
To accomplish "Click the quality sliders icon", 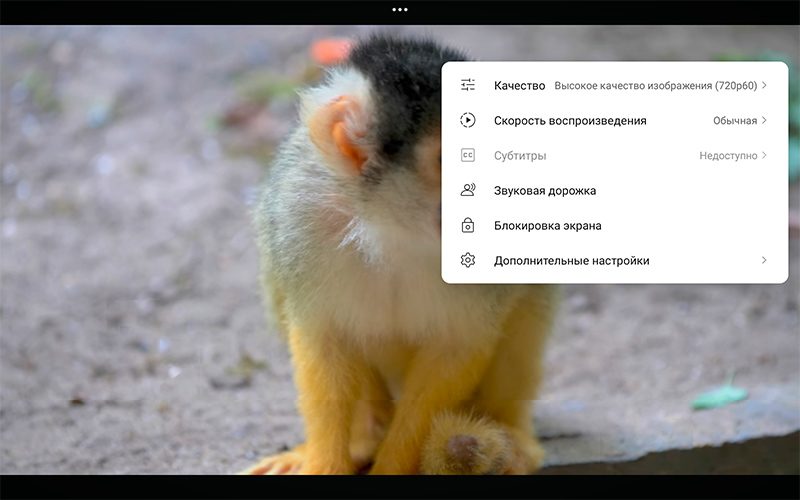I will 468,86.
